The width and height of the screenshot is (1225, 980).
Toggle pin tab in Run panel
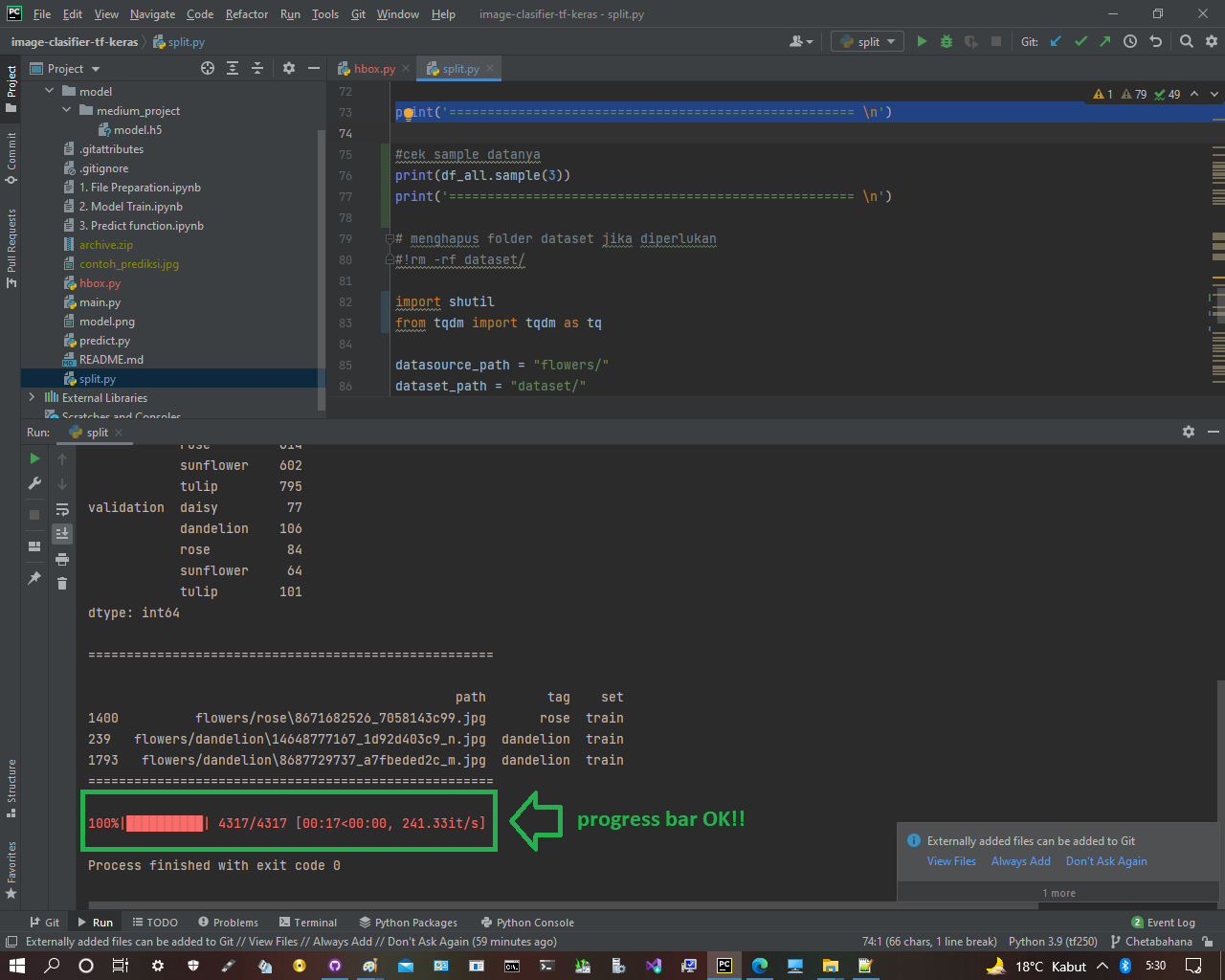point(34,578)
